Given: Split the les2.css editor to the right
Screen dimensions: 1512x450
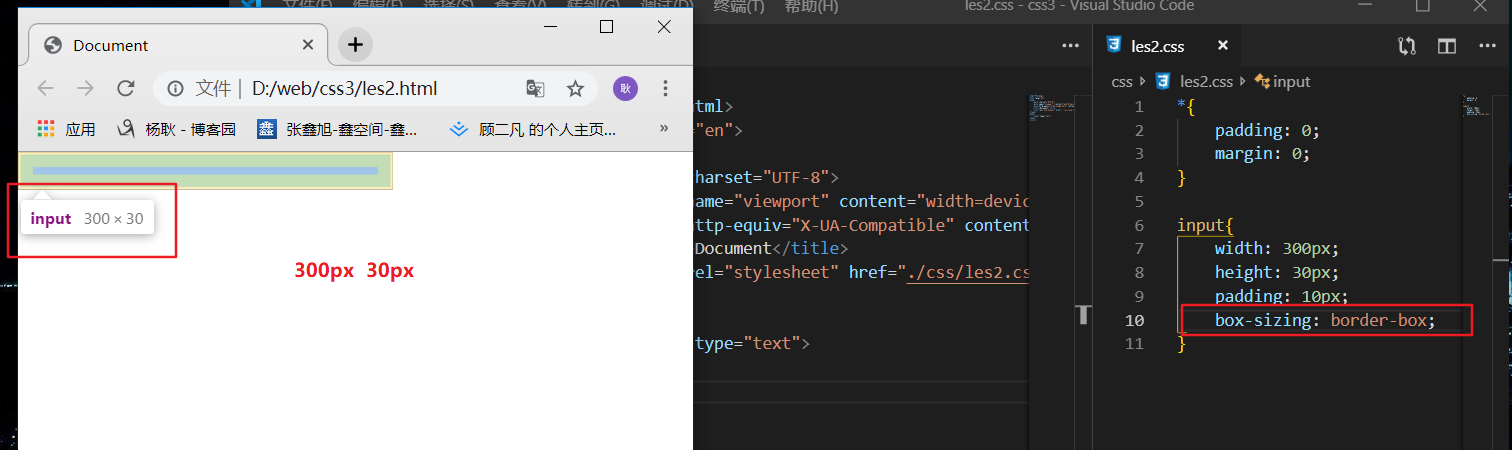Looking at the screenshot, I should (1446, 46).
